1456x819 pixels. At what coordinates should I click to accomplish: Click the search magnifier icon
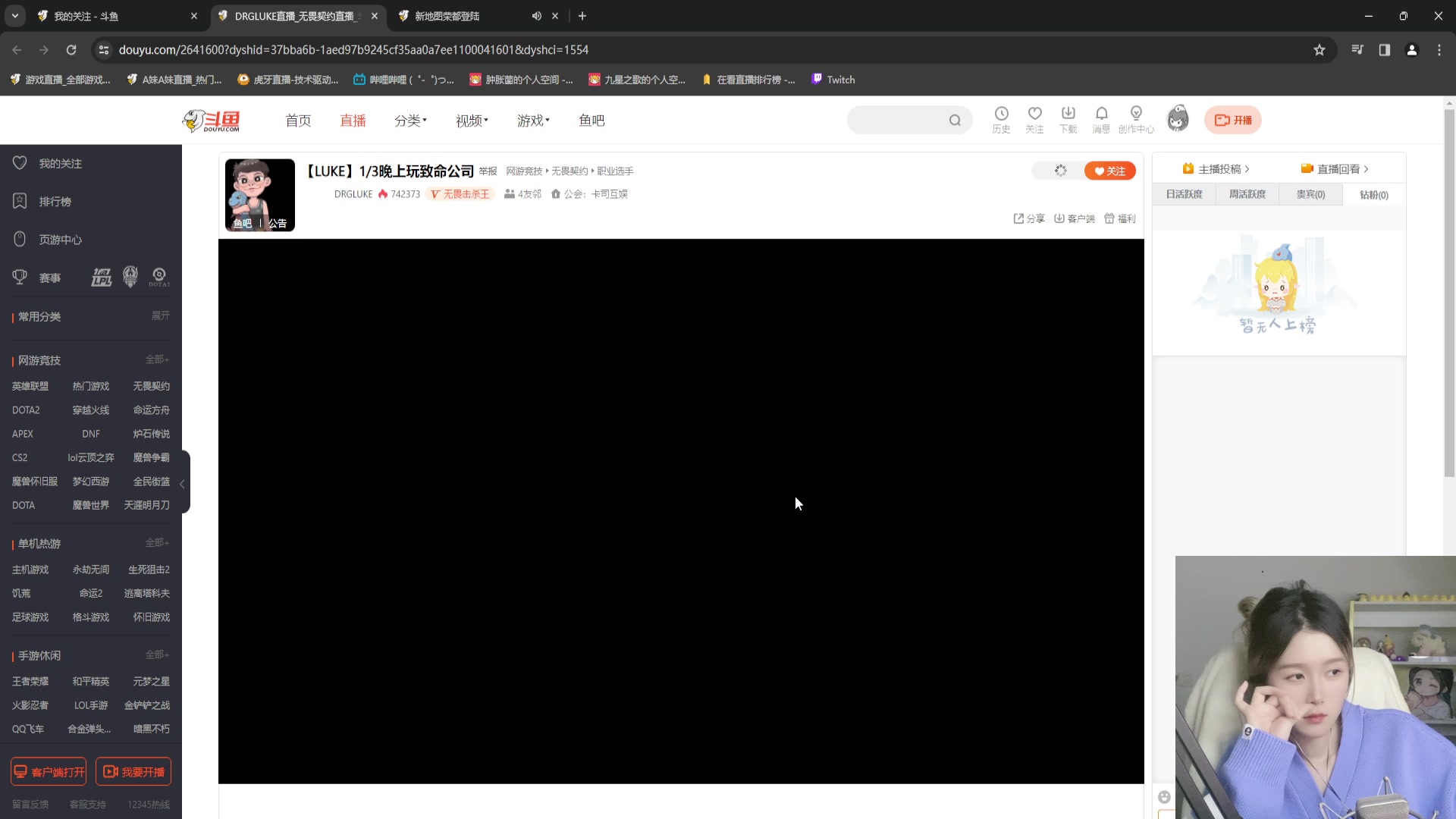coord(955,120)
